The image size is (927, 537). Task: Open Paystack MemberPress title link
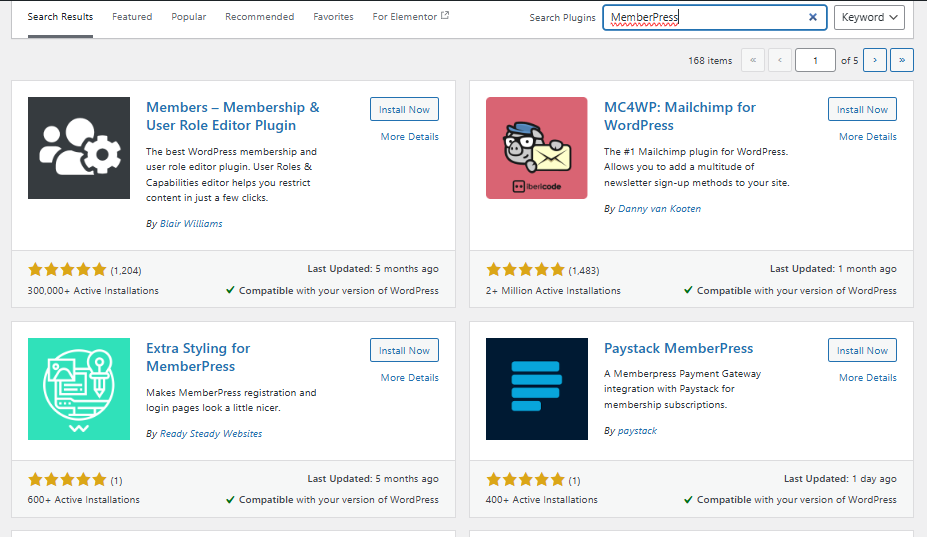click(x=678, y=348)
